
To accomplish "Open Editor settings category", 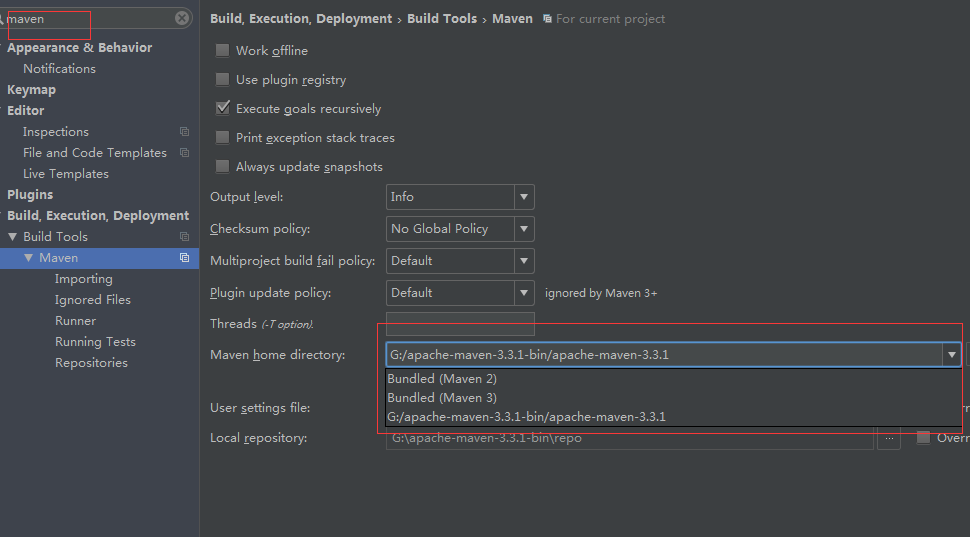I will click(25, 111).
